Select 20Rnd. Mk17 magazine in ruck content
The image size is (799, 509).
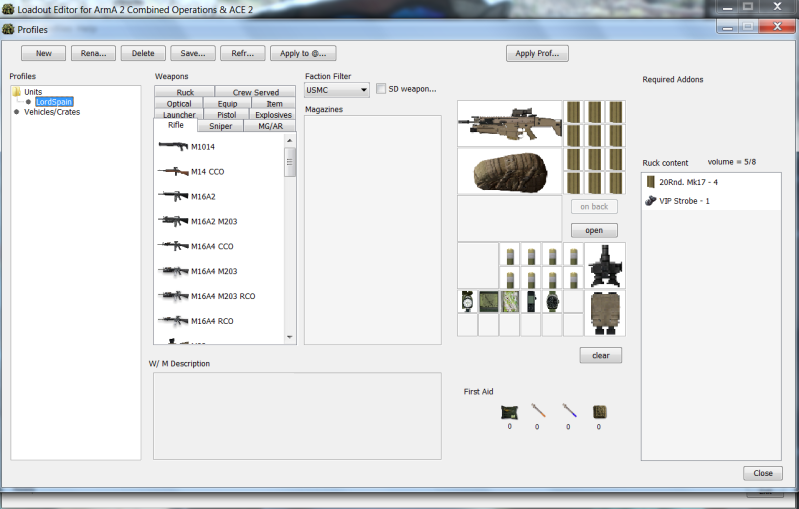coord(711,182)
